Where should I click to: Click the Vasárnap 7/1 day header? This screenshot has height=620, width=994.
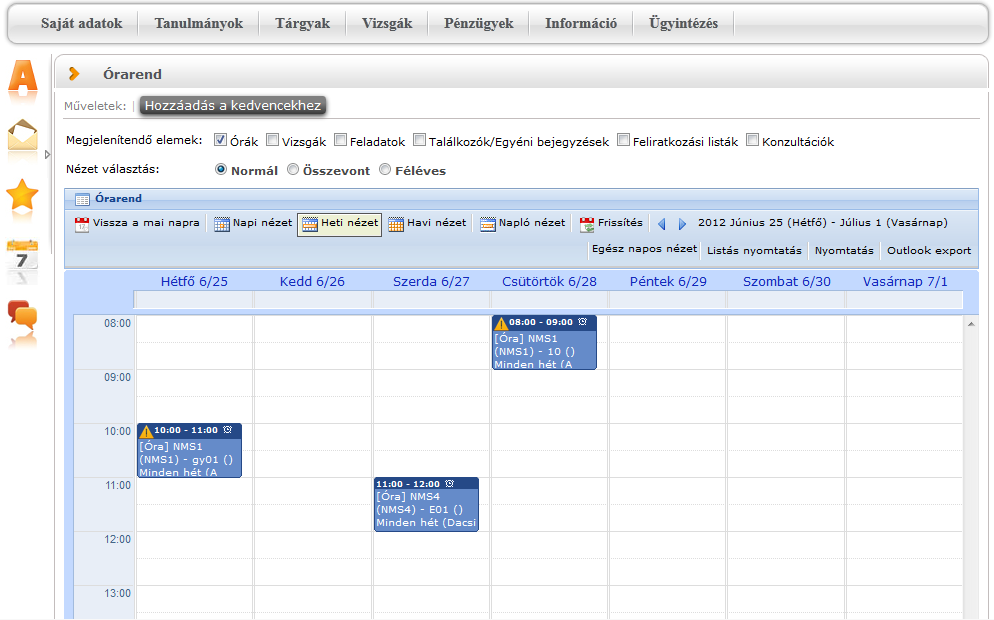coord(905,281)
